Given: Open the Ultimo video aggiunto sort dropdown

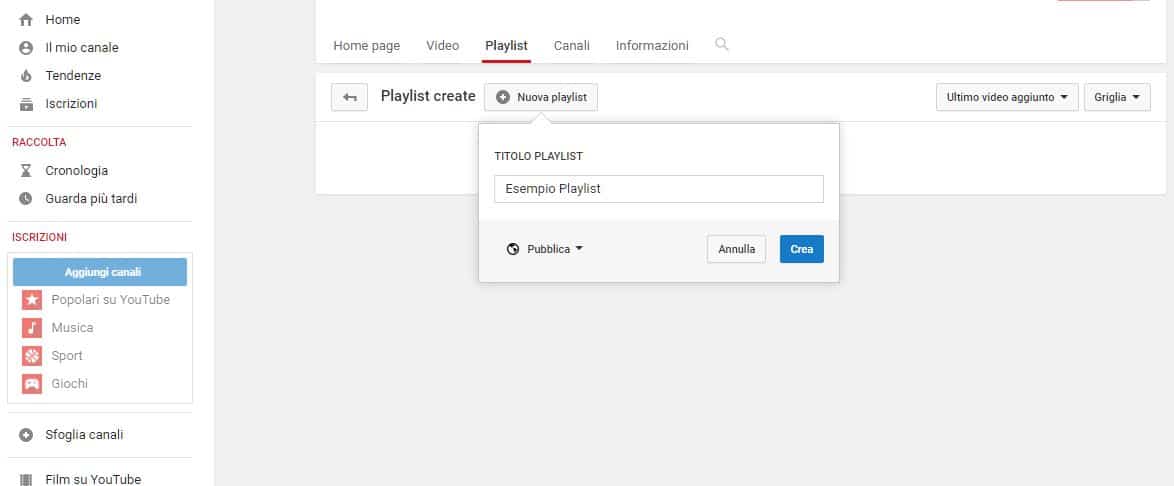Looking at the screenshot, I should tap(1007, 97).
